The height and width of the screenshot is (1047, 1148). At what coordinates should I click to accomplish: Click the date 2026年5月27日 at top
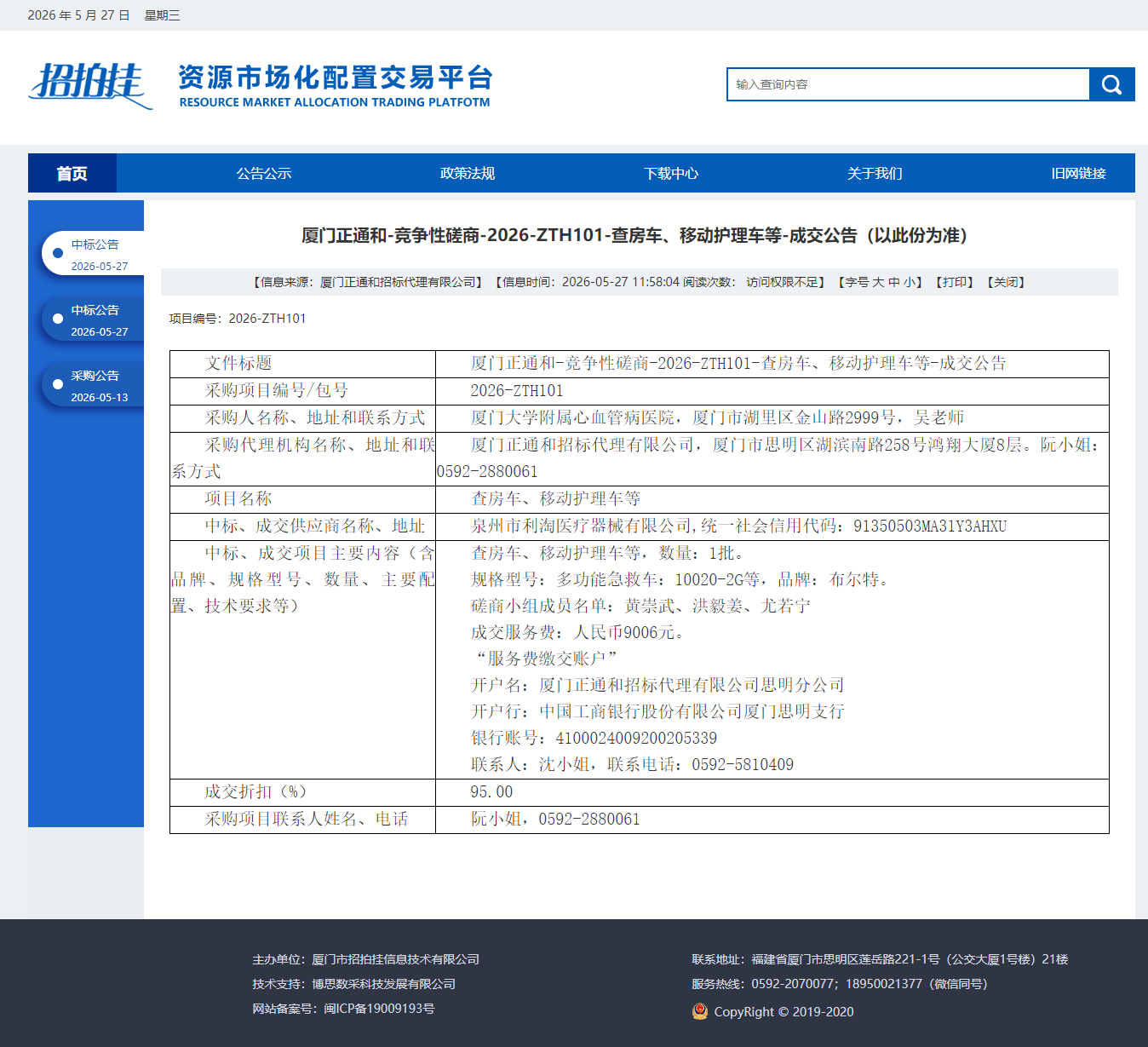[x=78, y=15]
